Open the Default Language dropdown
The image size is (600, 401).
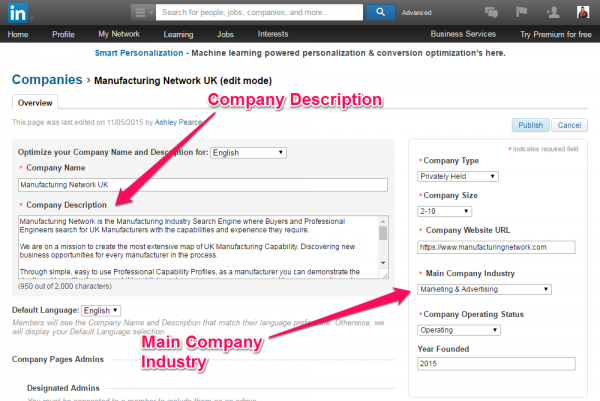[x=101, y=310]
